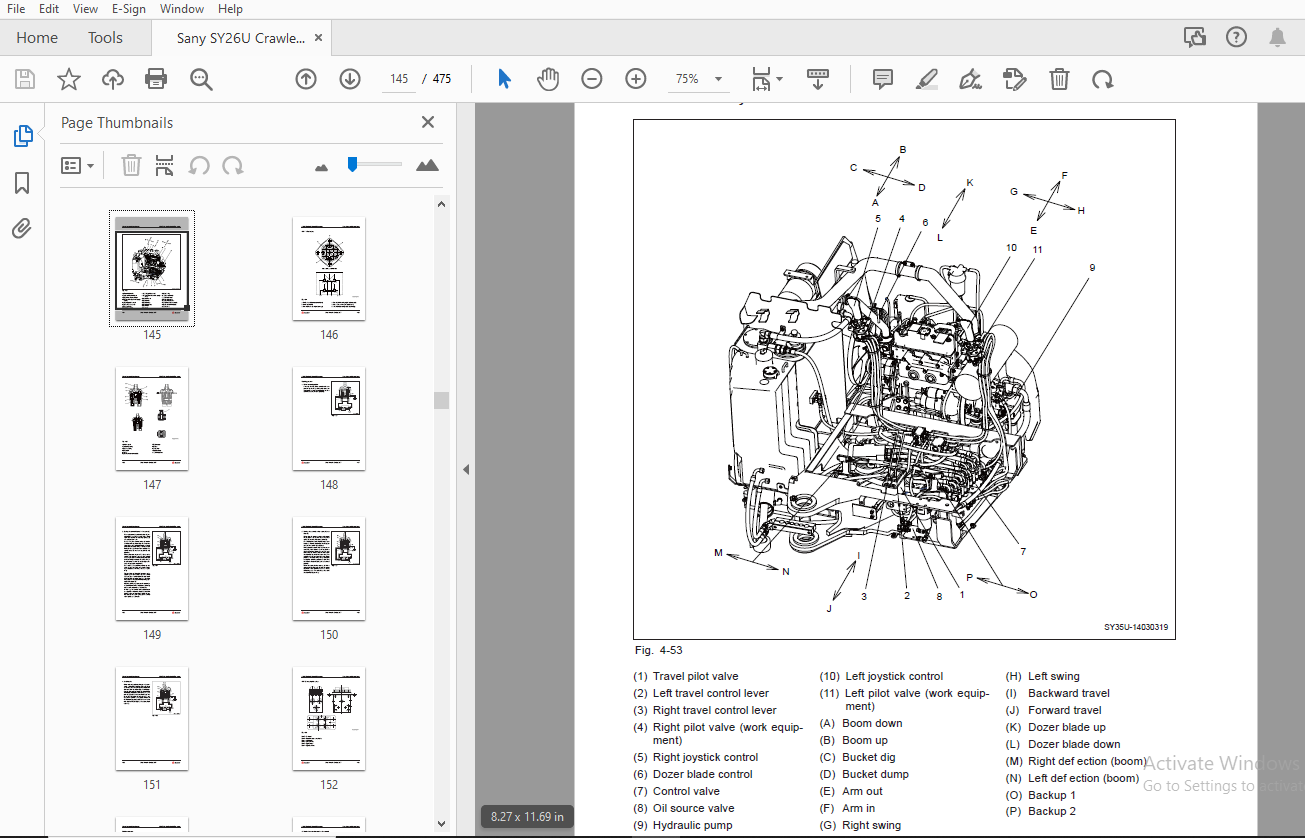
Task: Select page 151 thumbnail
Action: pyautogui.click(x=152, y=719)
